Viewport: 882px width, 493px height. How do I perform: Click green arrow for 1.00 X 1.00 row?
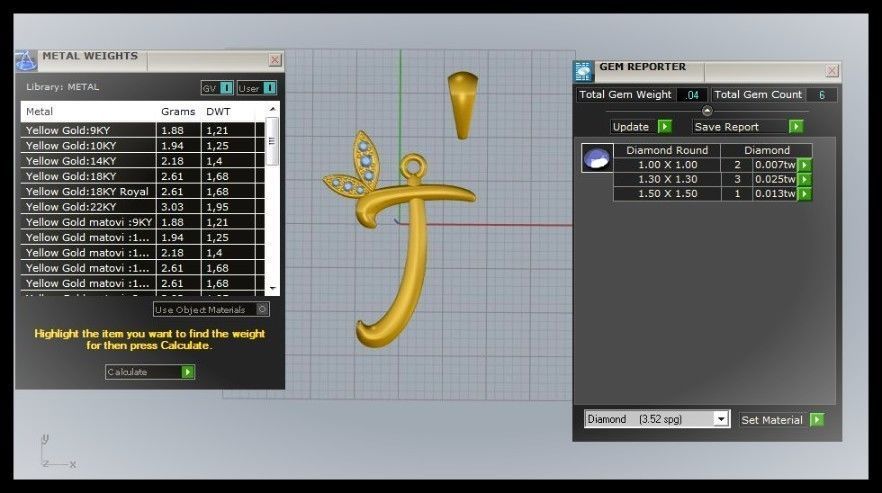[805, 165]
